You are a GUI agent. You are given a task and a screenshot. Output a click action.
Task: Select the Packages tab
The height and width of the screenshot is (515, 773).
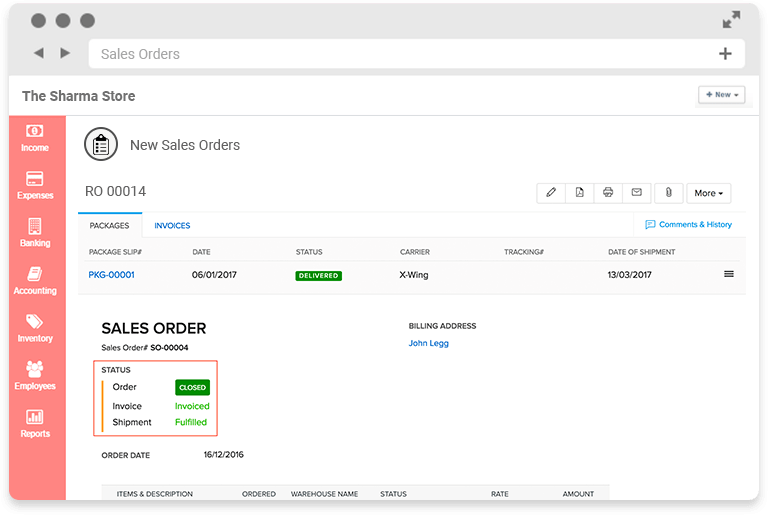[x=110, y=226]
